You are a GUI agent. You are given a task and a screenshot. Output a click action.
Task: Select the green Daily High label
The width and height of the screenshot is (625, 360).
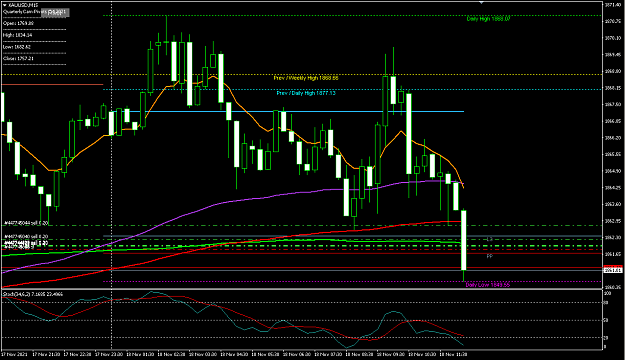coord(488,19)
